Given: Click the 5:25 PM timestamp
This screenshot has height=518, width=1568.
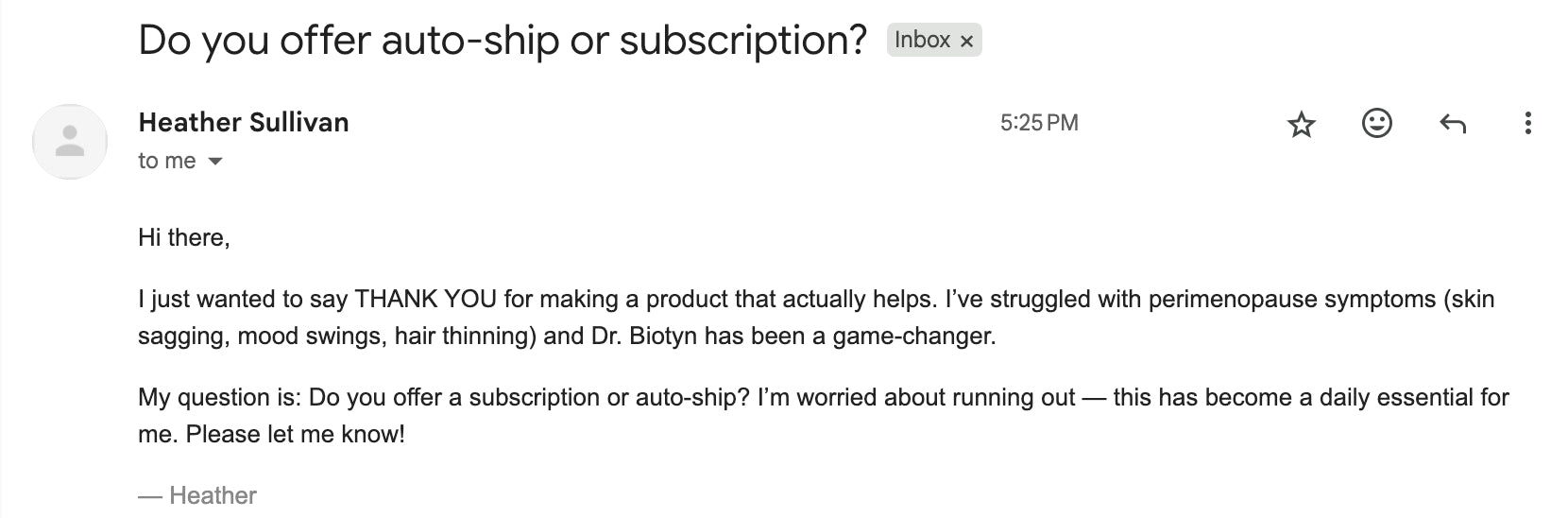Looking at the screenshot, I should (x=1039, y=123).
